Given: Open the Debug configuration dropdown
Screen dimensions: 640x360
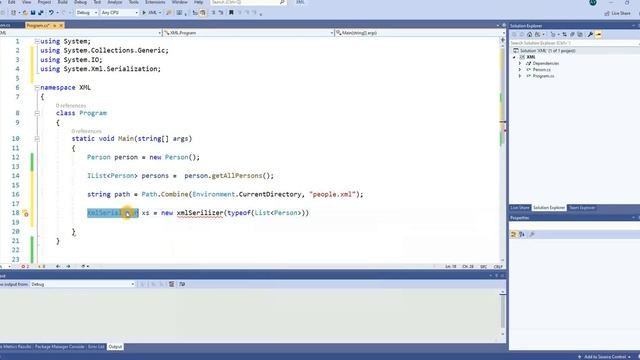Looking at the screenshot, I should [87, 13].
